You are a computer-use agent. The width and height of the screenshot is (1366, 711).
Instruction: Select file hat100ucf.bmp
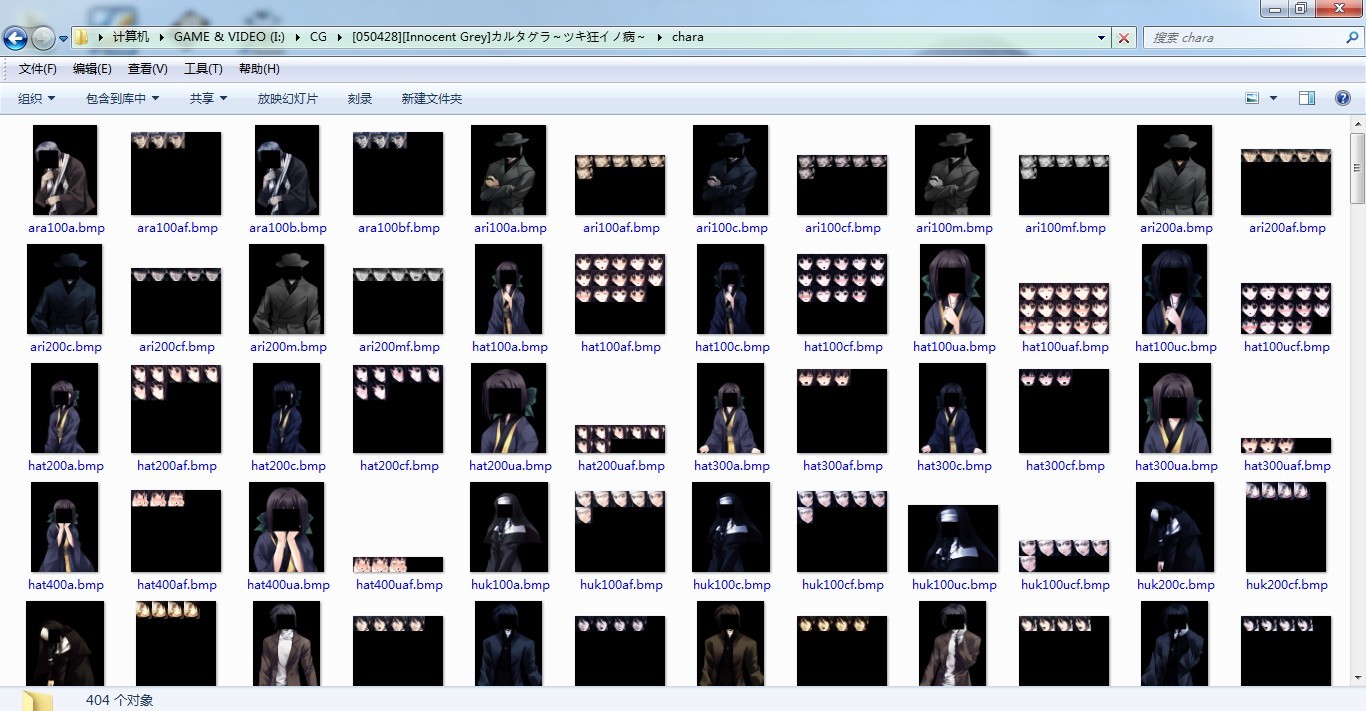pos(1286,309)
